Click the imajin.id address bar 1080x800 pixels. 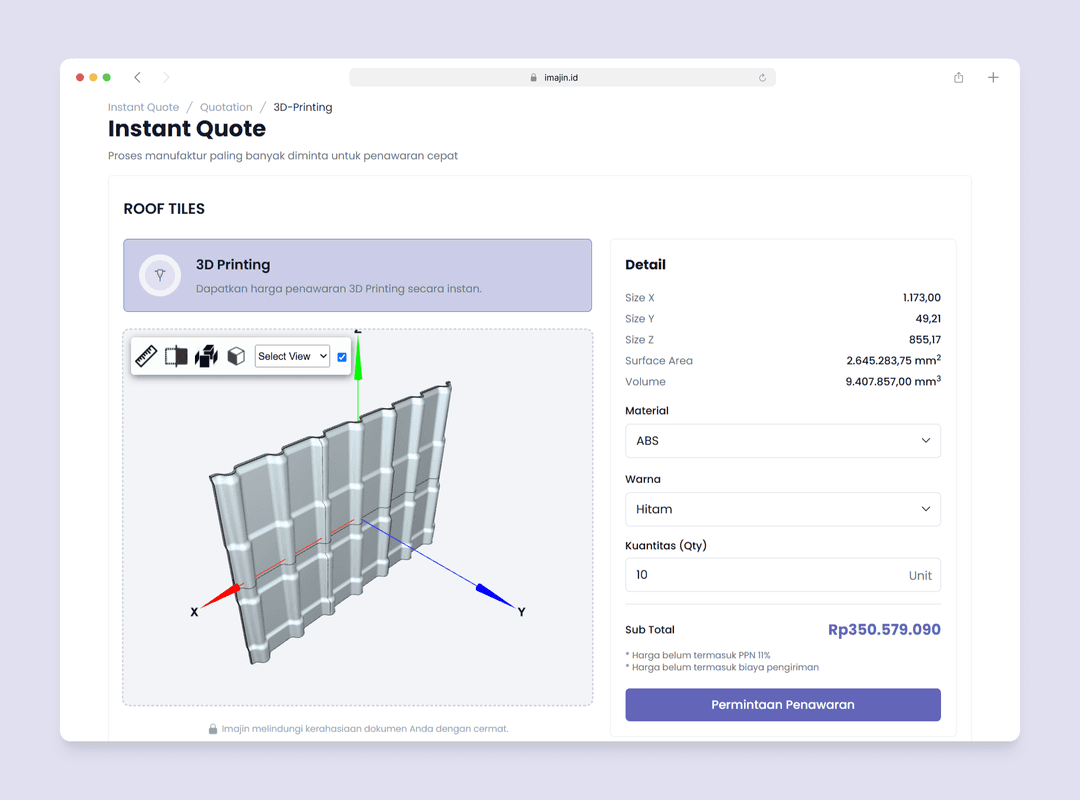[560, 78]
